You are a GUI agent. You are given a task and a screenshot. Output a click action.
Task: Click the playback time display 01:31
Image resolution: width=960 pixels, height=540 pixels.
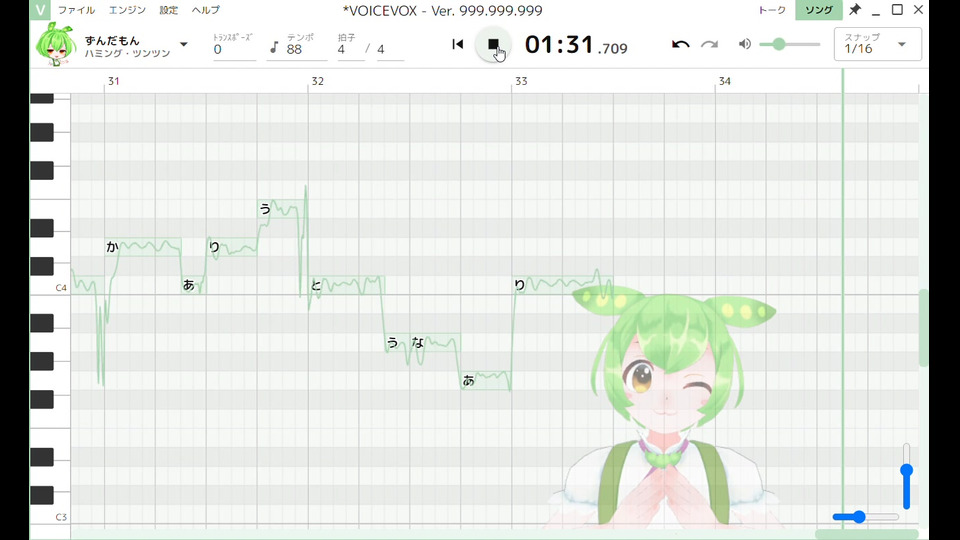point(576,45)
